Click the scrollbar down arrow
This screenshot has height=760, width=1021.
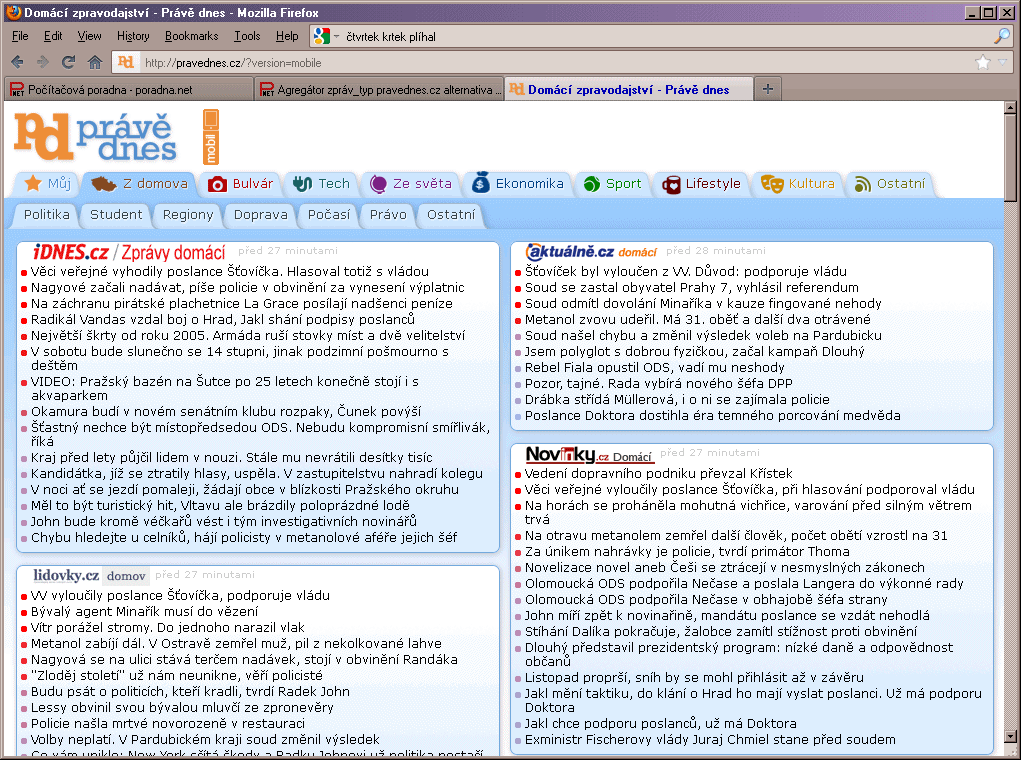coord(1010,737)
